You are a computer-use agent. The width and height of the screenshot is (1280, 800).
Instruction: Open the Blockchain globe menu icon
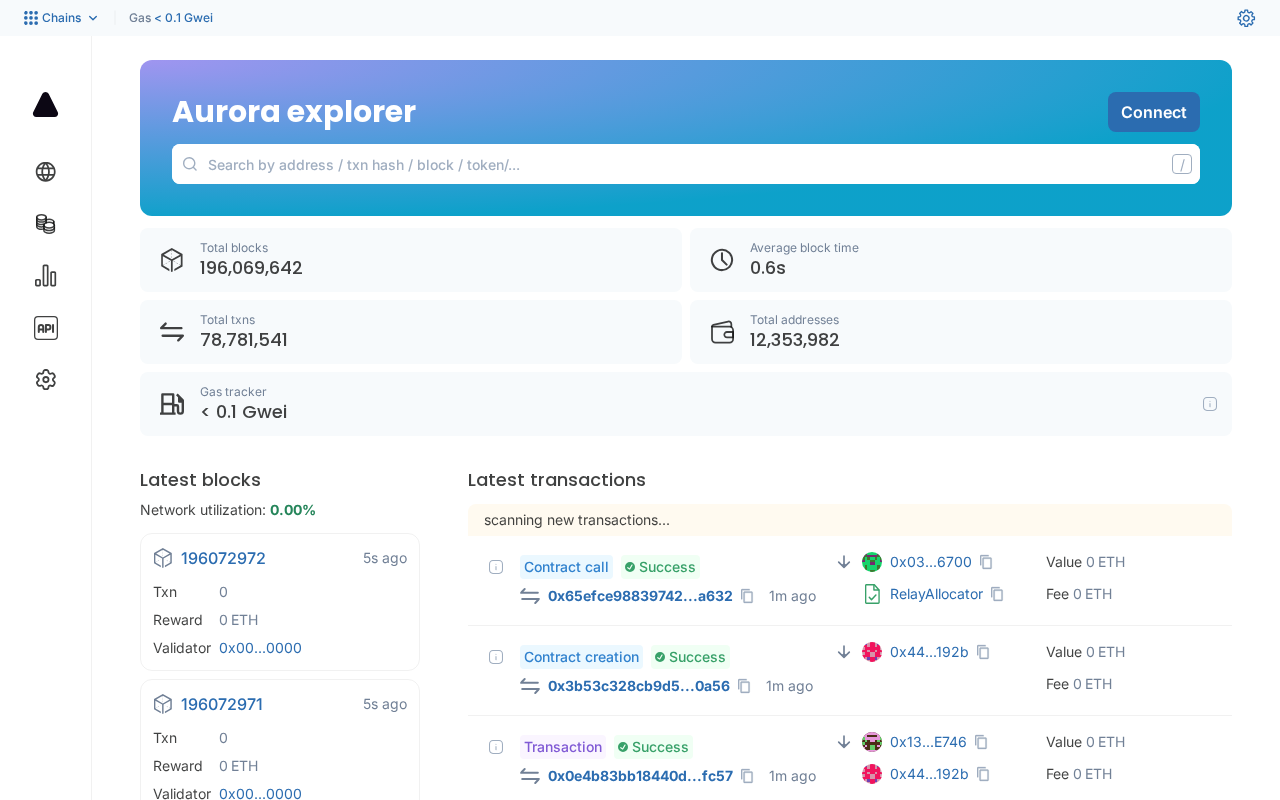(x=45, y=172)
